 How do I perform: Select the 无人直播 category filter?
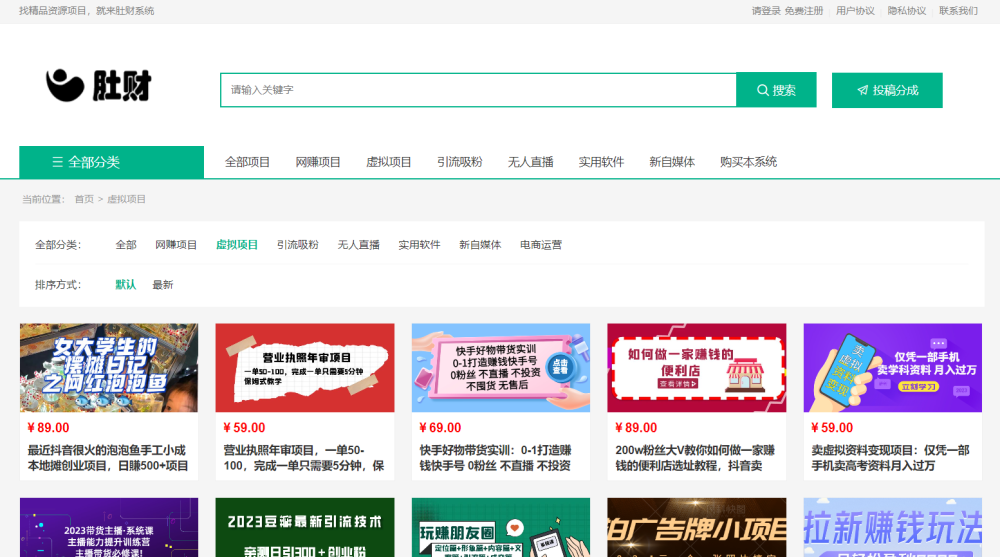pos(358,245)
